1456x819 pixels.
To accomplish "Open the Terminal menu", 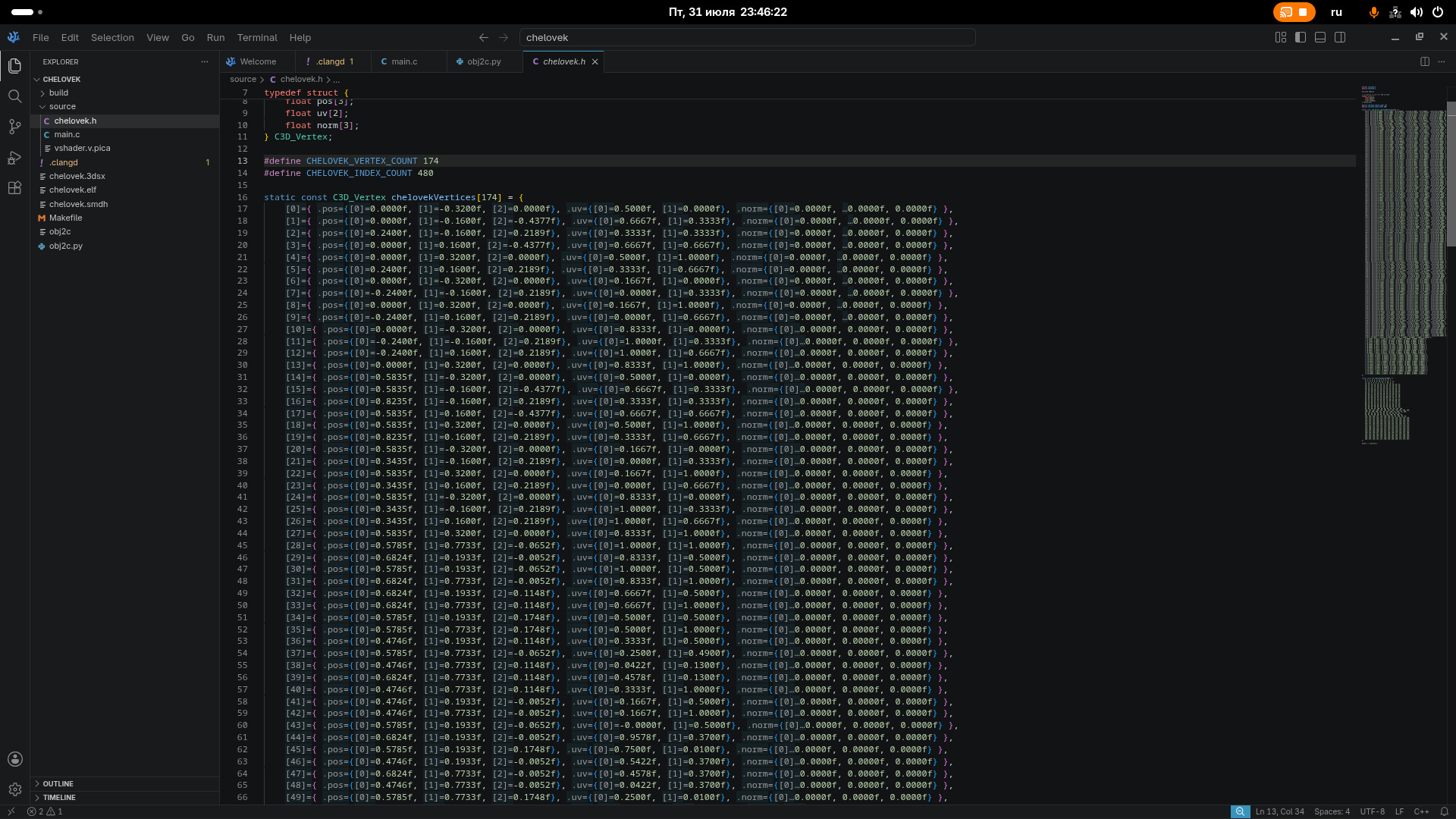I will (x=257, y=37).
